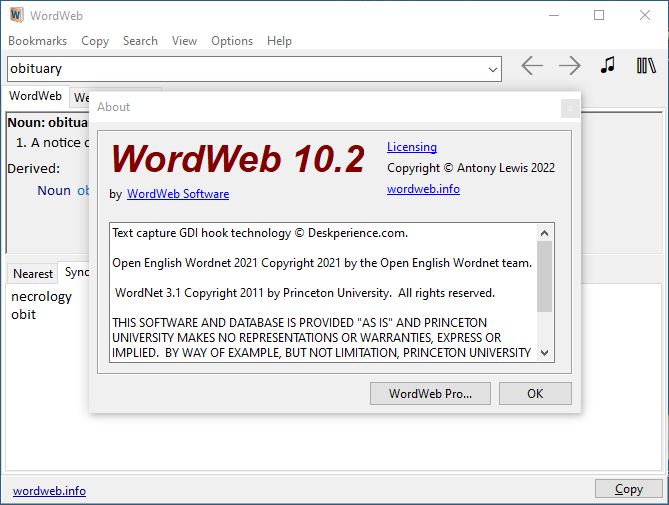This screenshot has width=669, height=505.
Task: Open the Licensing link
Action: tap(412, 147)
